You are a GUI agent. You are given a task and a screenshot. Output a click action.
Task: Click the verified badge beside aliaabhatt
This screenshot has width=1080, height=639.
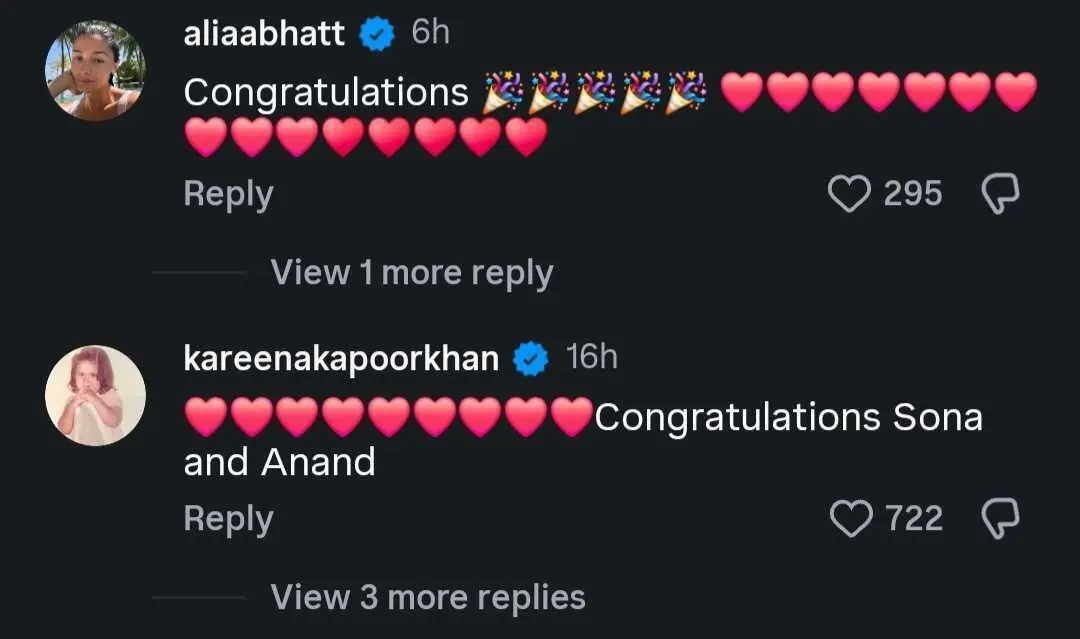[377, 34]
